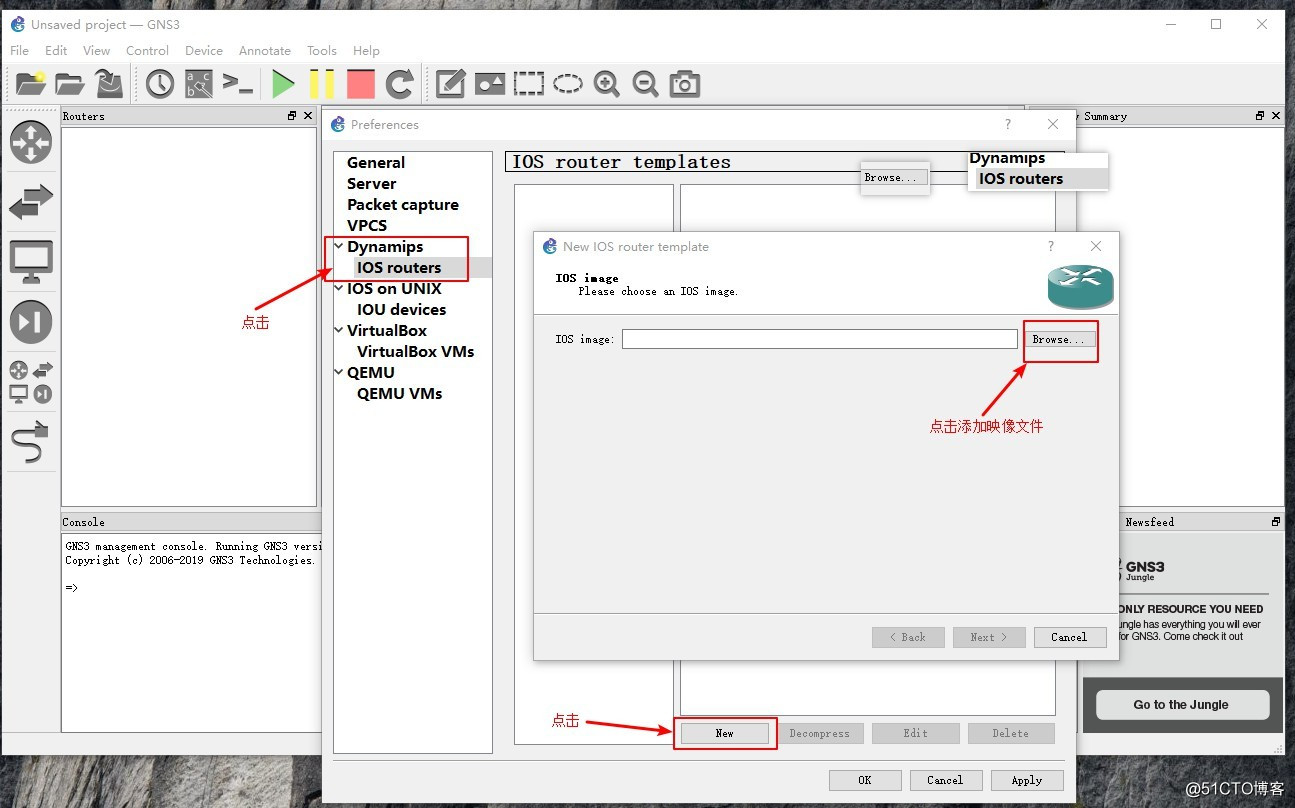The image size is (1295, 808).
Task: Browse security devices sidebar icon
Action: tap(31, 321)
